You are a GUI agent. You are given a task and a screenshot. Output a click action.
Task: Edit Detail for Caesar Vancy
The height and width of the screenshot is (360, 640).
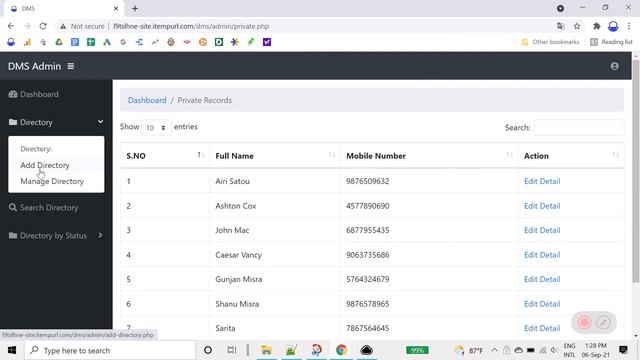point(542,255)
